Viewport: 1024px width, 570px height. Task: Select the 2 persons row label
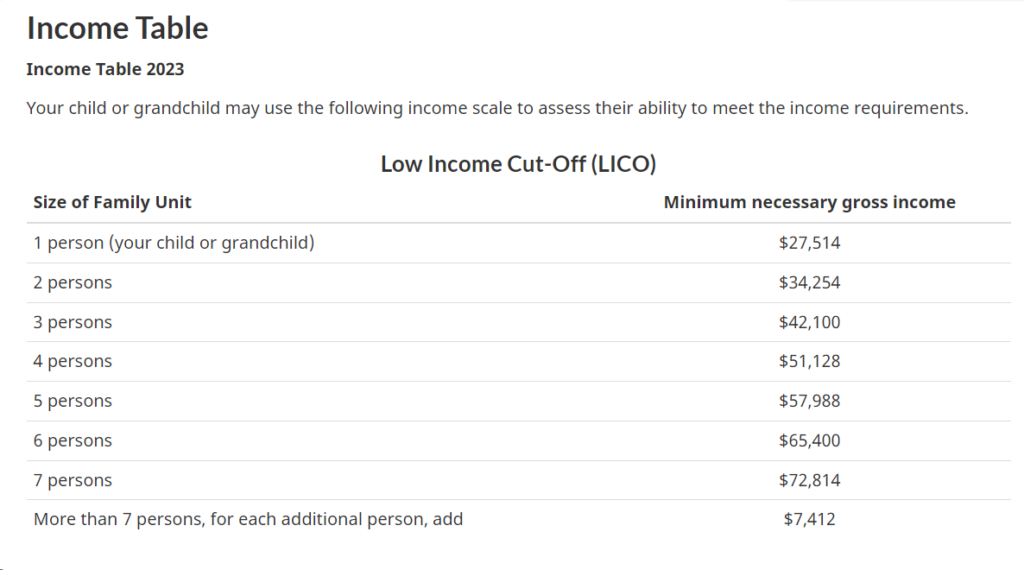click(x=72, y=283)
